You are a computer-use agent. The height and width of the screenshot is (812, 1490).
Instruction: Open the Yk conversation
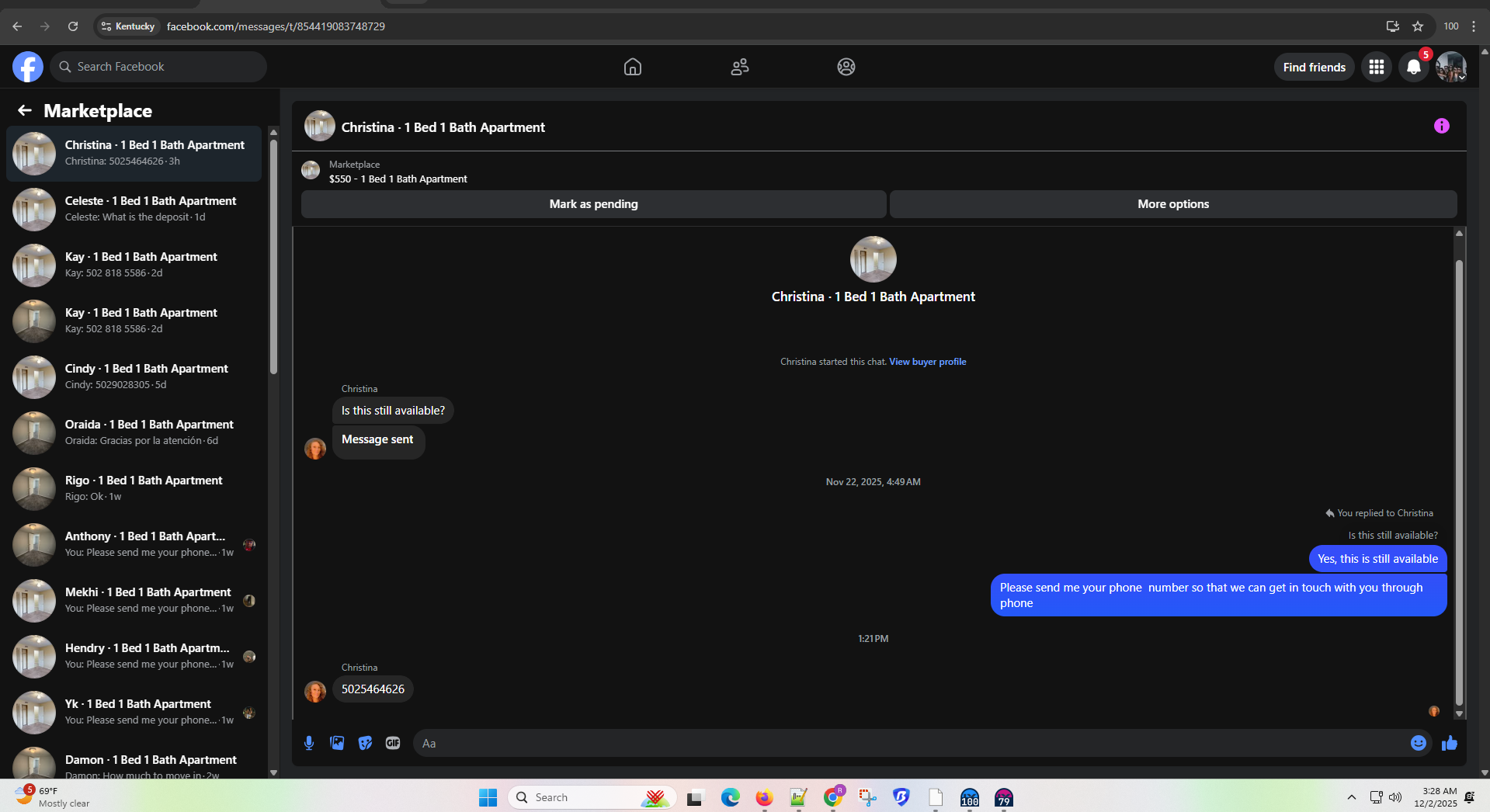[134, 712]
